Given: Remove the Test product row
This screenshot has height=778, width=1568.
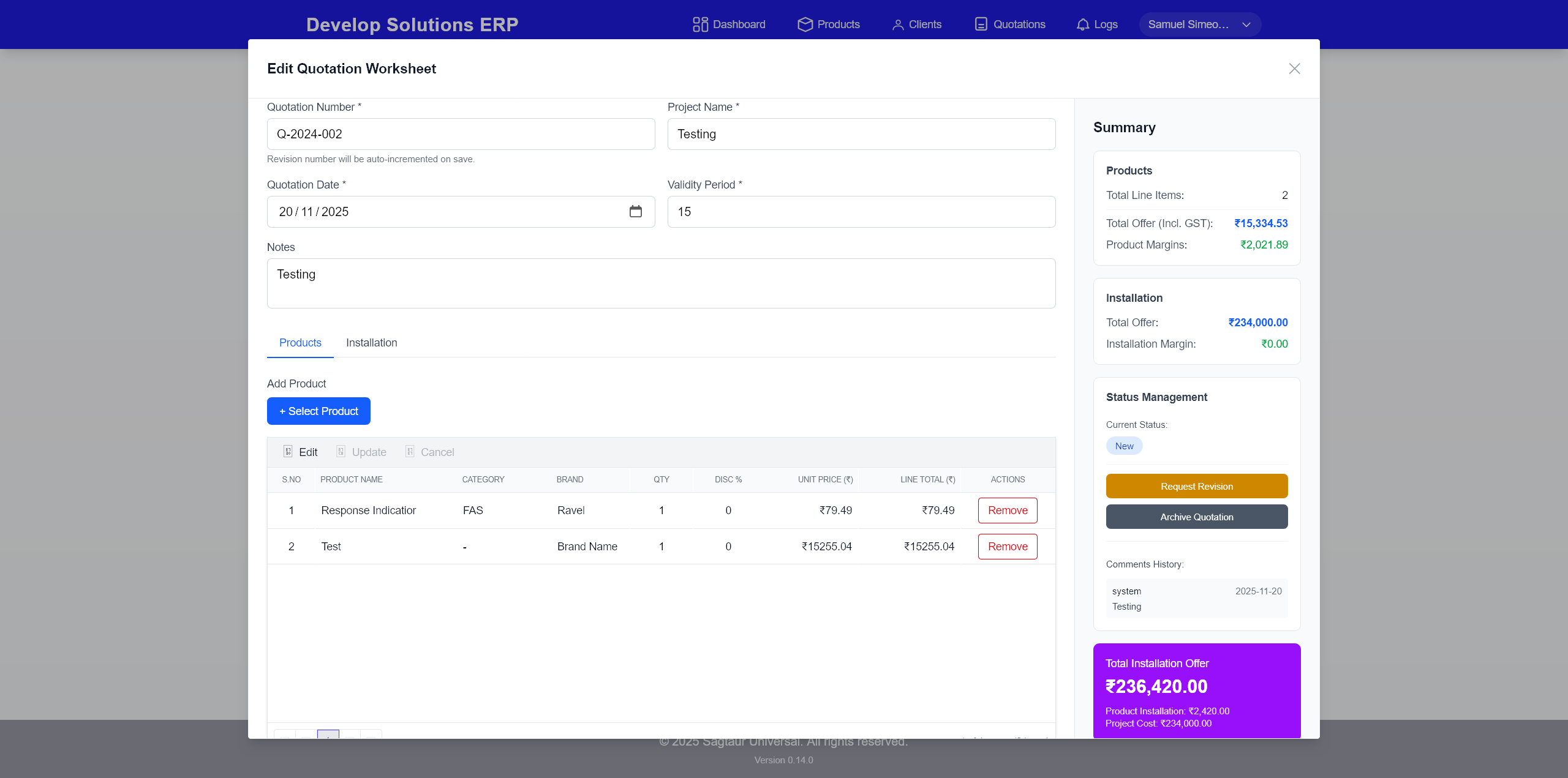Looking at the screenshot, I should pyautogui.click(x=1007, y=547).
